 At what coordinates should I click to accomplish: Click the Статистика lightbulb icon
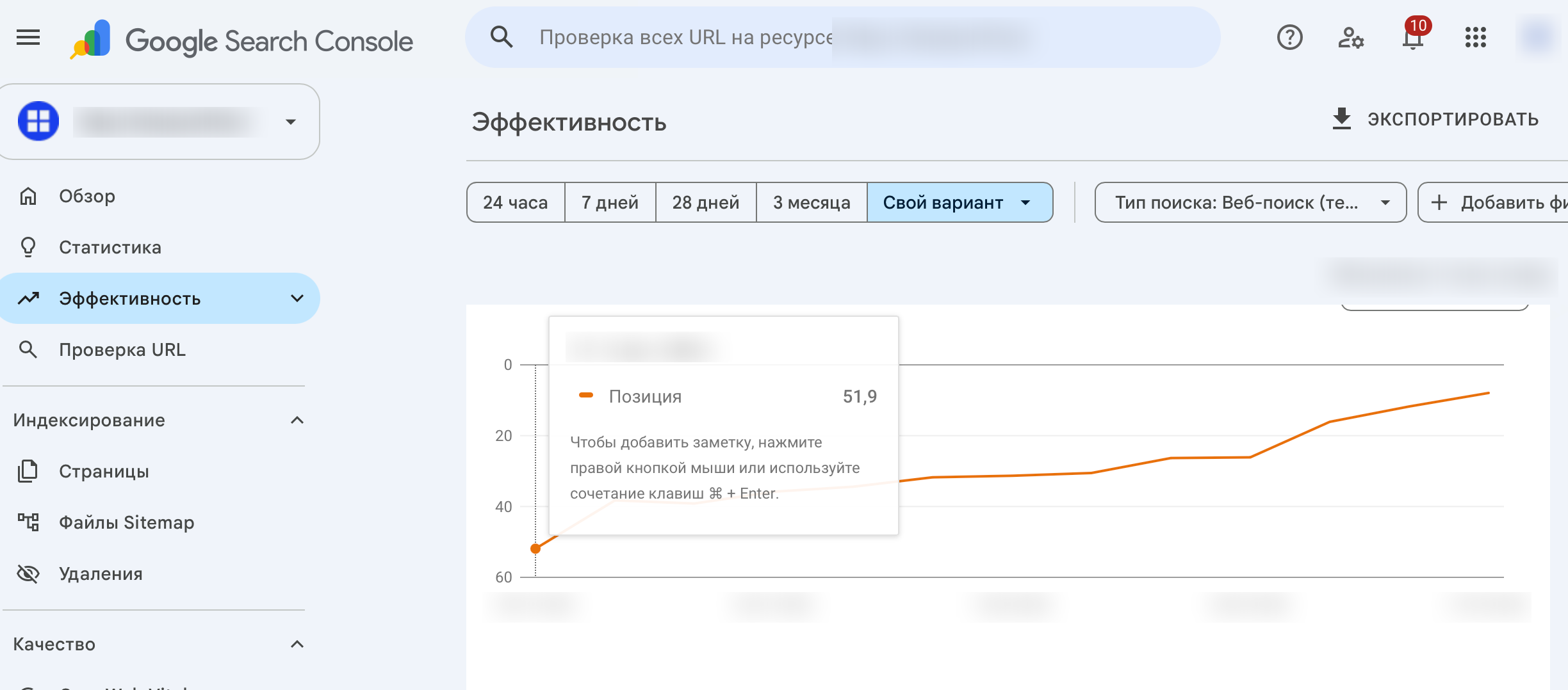(x=28, y=247)
